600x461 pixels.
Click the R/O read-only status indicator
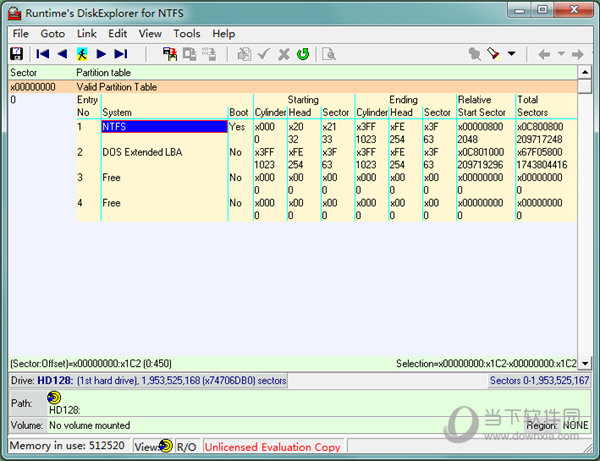(187, 447)
